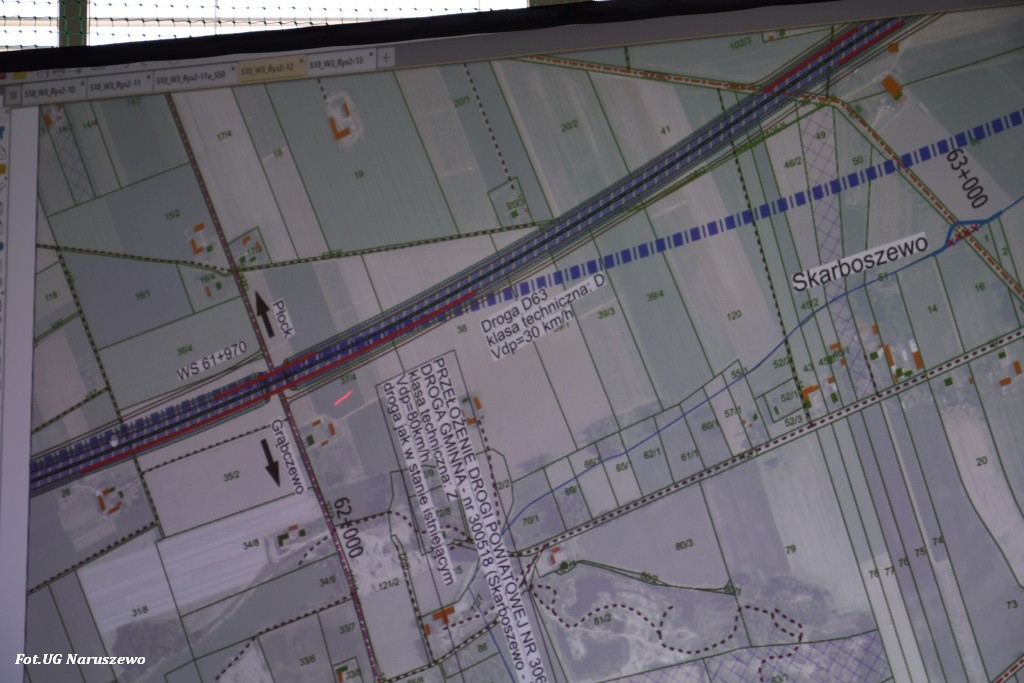Click parcel number 31/8
1024x683 pixels.
click(140, 612)
